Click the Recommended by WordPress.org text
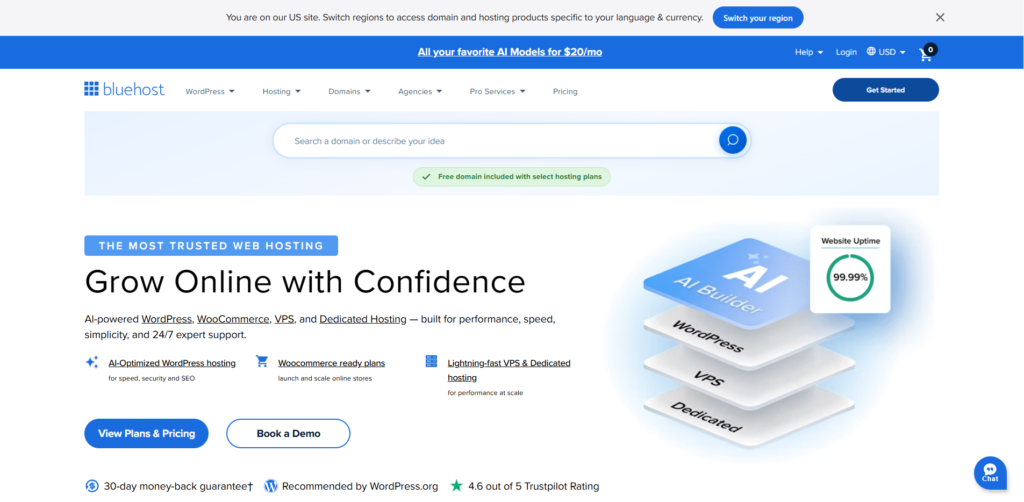The height and width of the screenshot is (502, 1024). [x=360, y=486]
